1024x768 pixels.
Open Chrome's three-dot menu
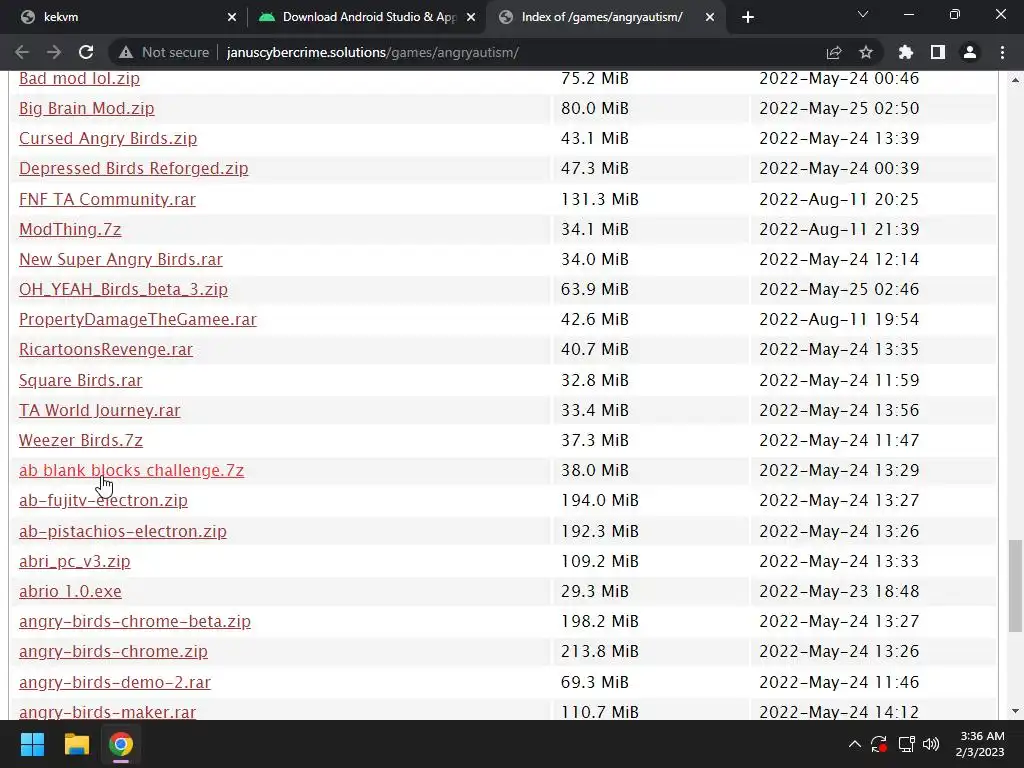[x=1002, y=52]
